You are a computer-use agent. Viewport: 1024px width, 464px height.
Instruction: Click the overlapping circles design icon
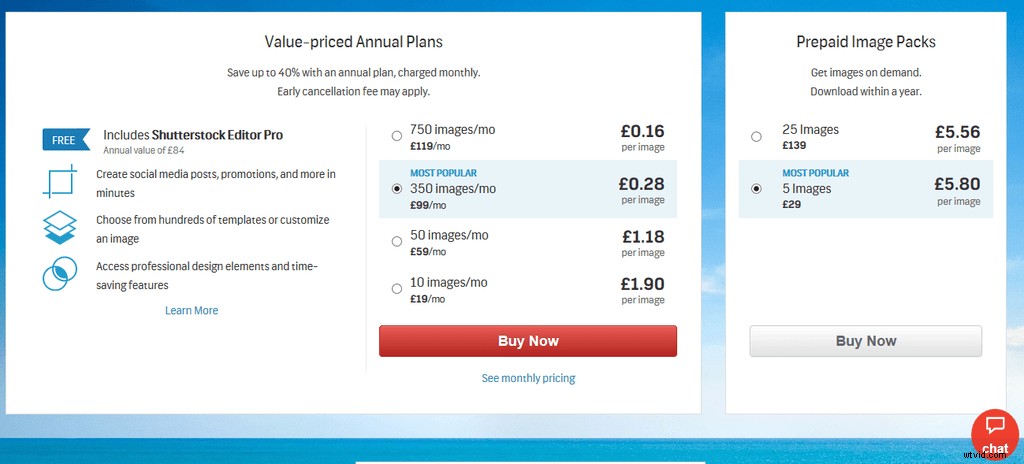point(60,274)
